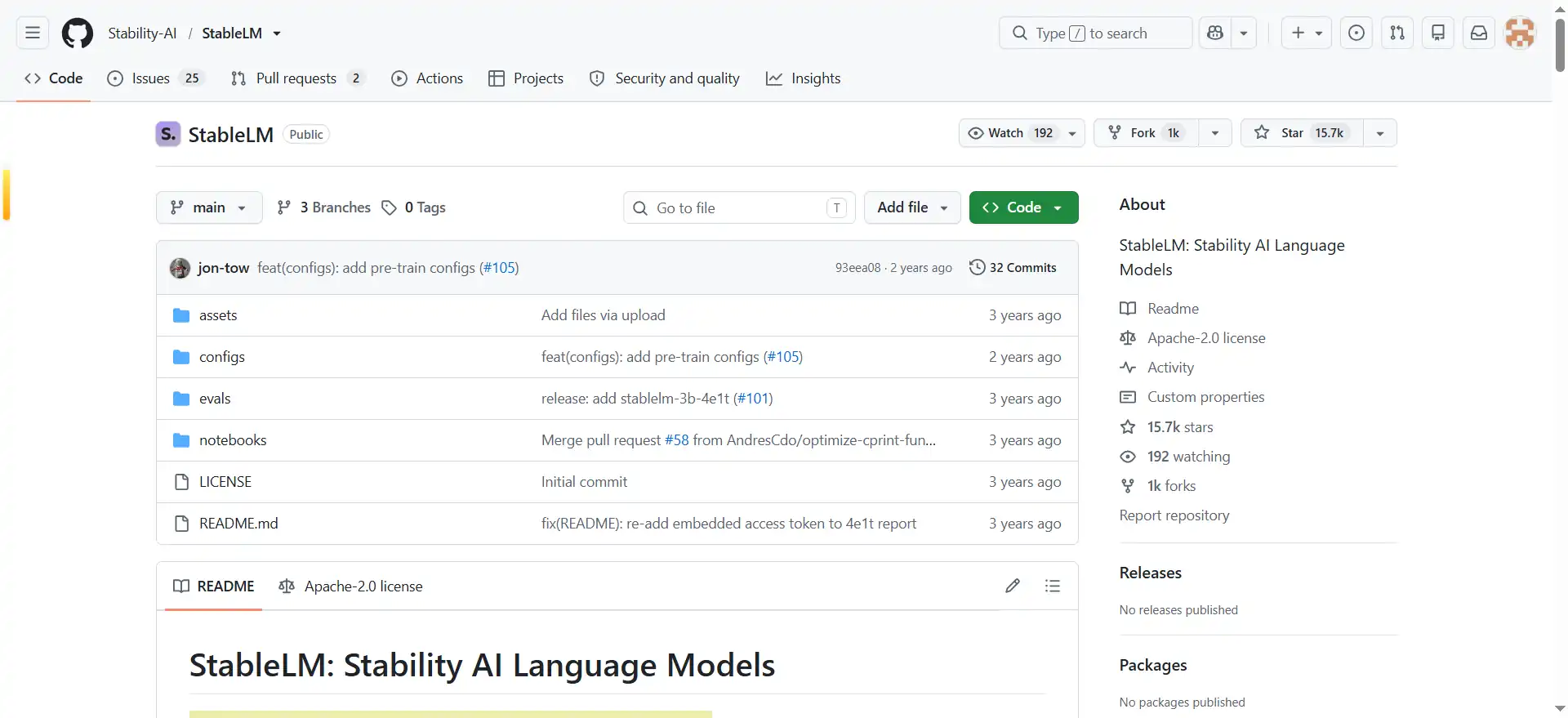Image resolution: width=1568 pixels, height=718 pixels.
Task: Switch to the Actions tab
Action: coord(427,78)
